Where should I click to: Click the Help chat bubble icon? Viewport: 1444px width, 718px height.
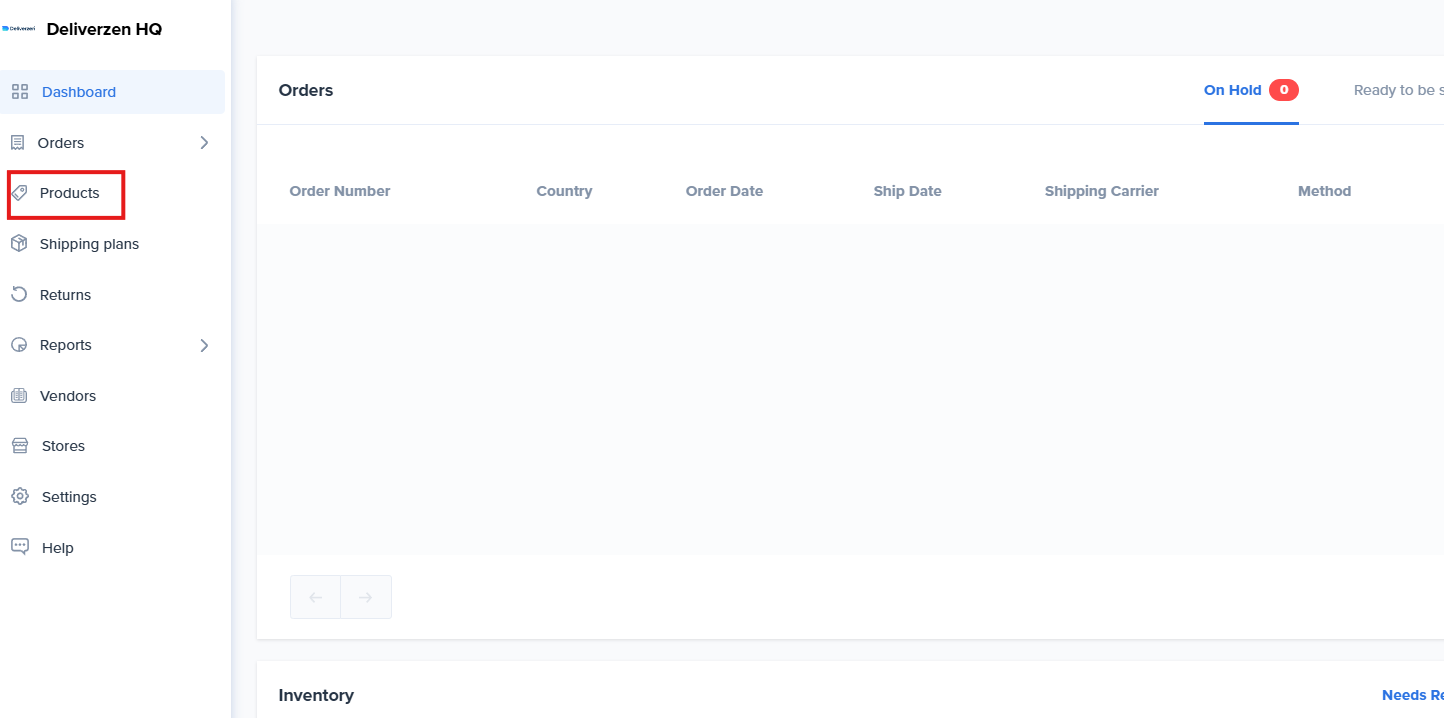click(20, 547)
